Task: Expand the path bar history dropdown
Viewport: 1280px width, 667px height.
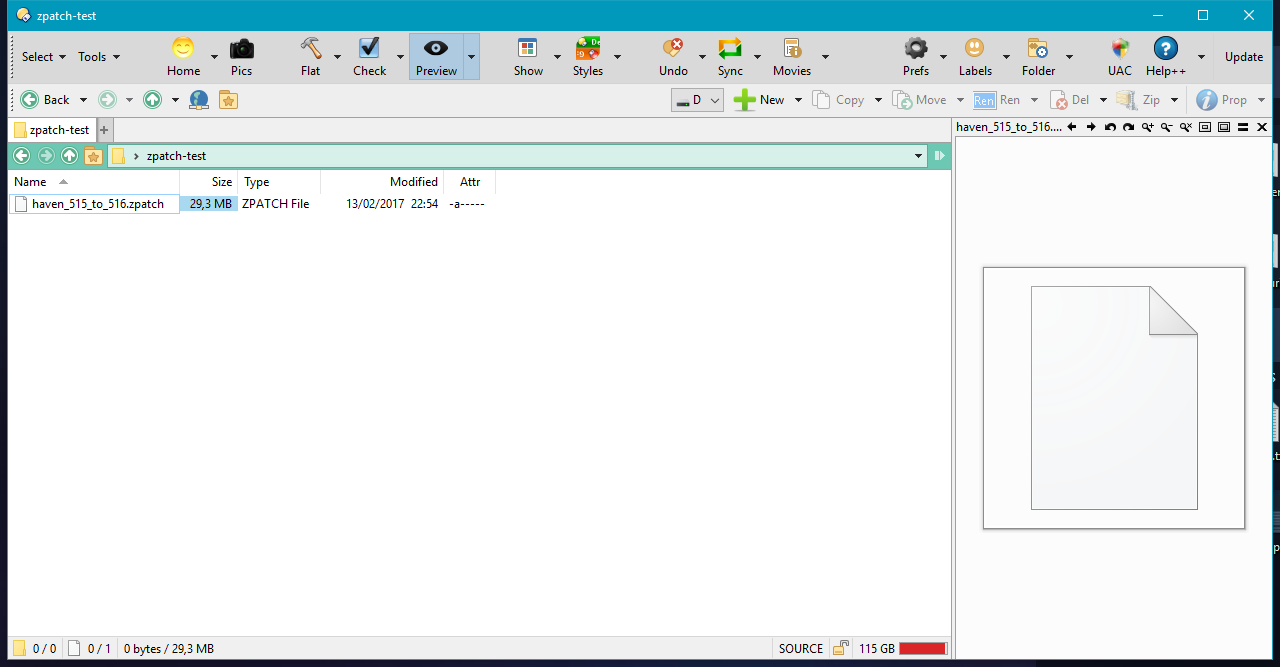Action: click(x=918, y=156)
